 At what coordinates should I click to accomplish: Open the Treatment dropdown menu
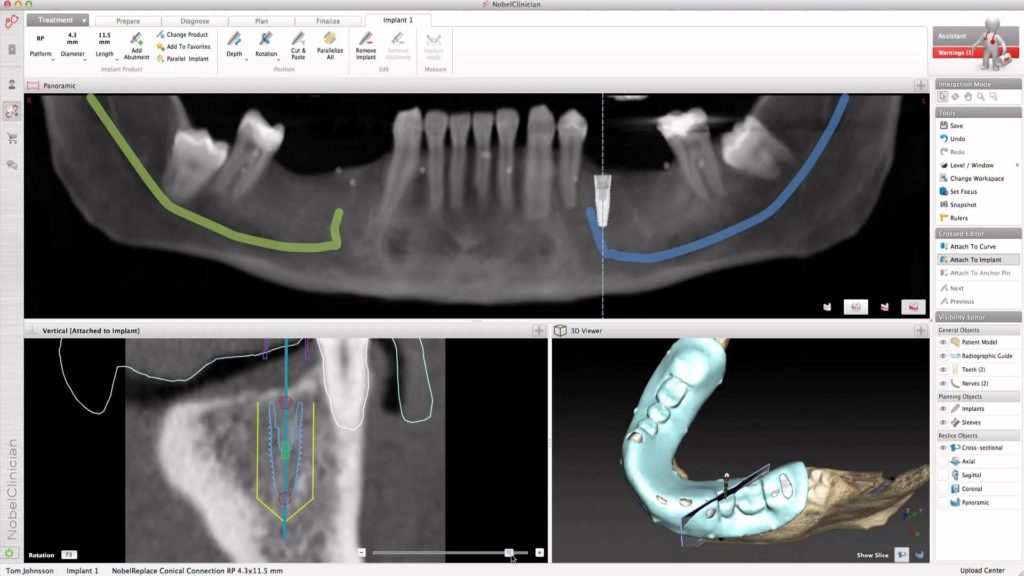click(x=62, y=20)
